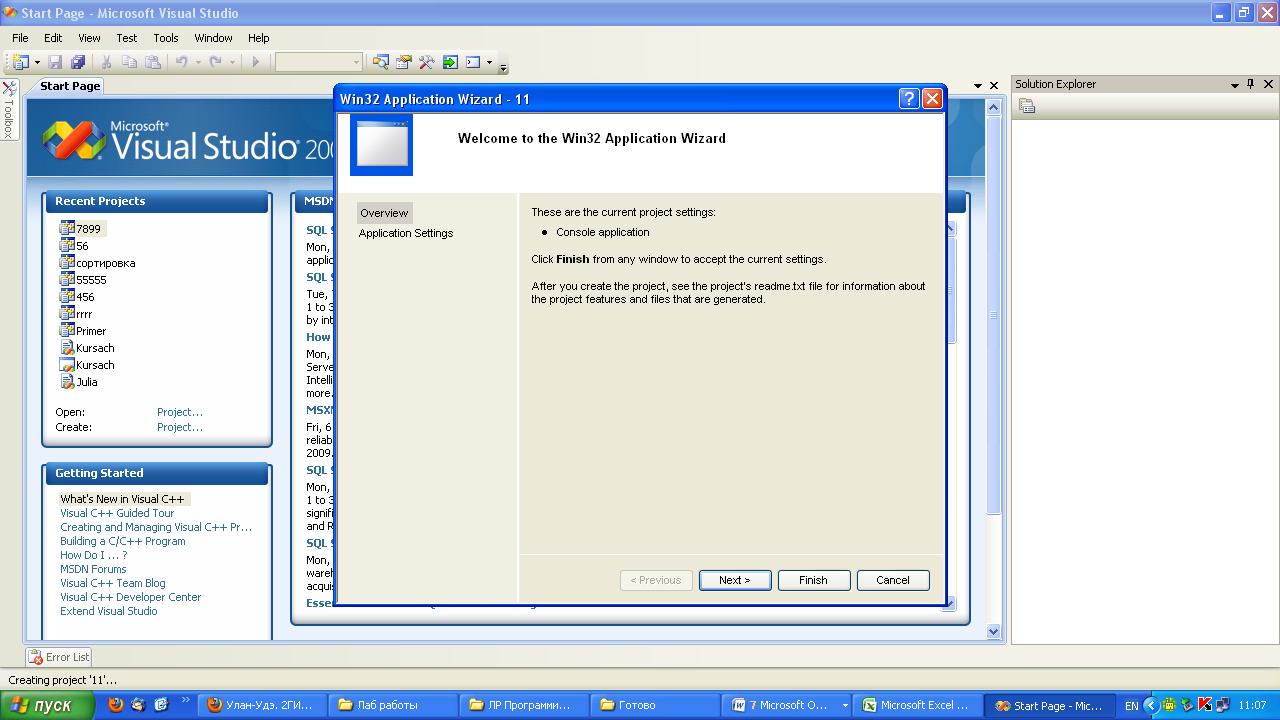Click the пуск Start button
1280x720 pixels.
tap(47, 705)
